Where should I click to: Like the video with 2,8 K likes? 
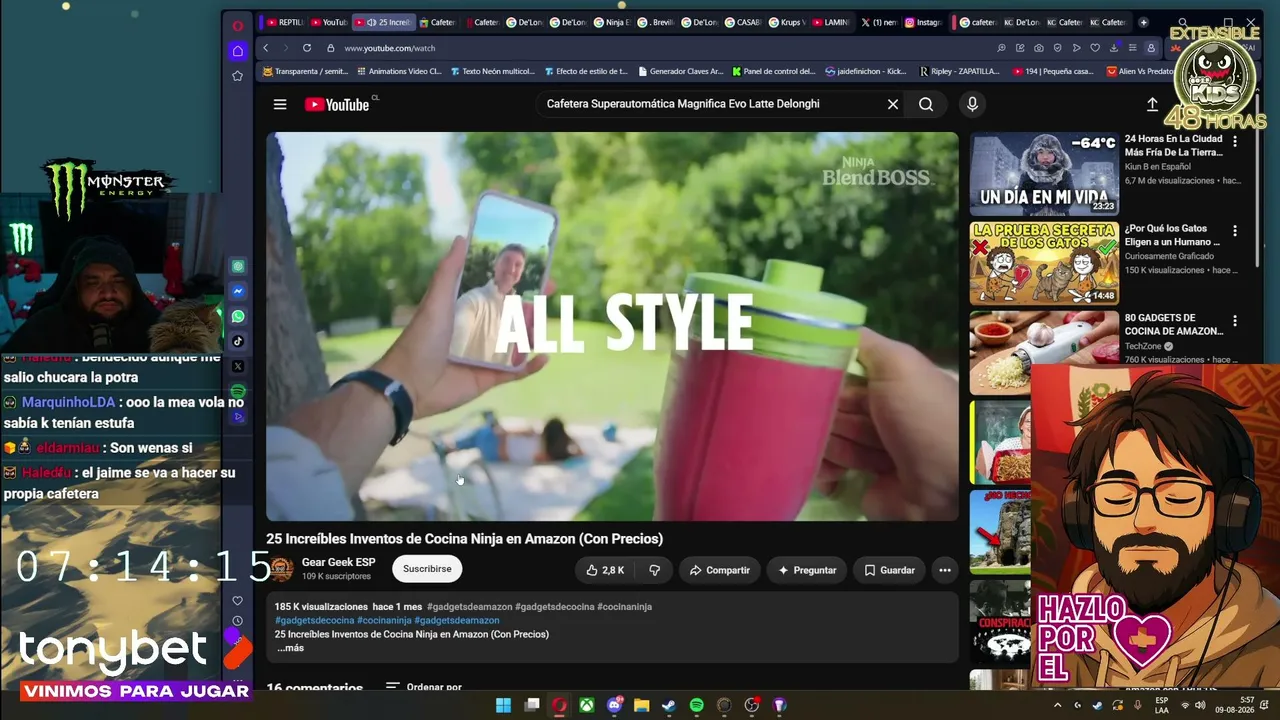(x=605, y=570)
